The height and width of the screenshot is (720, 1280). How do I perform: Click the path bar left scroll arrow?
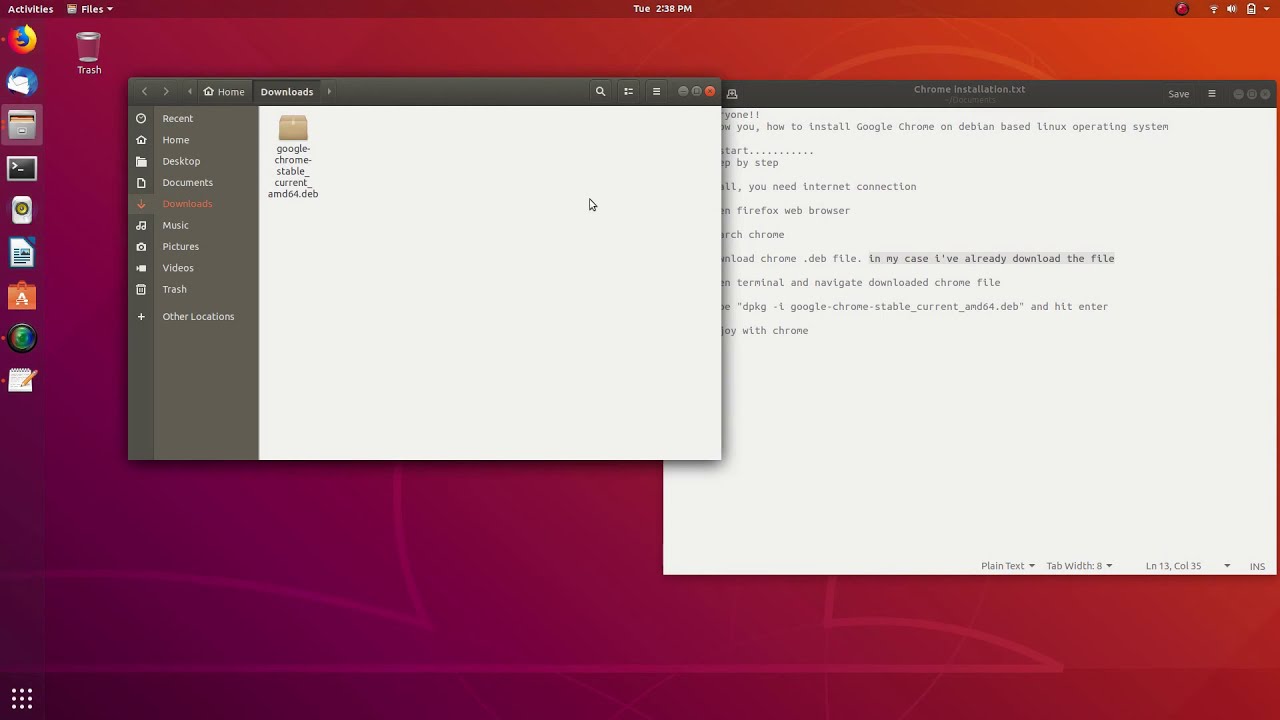click(x=190, y=91)
